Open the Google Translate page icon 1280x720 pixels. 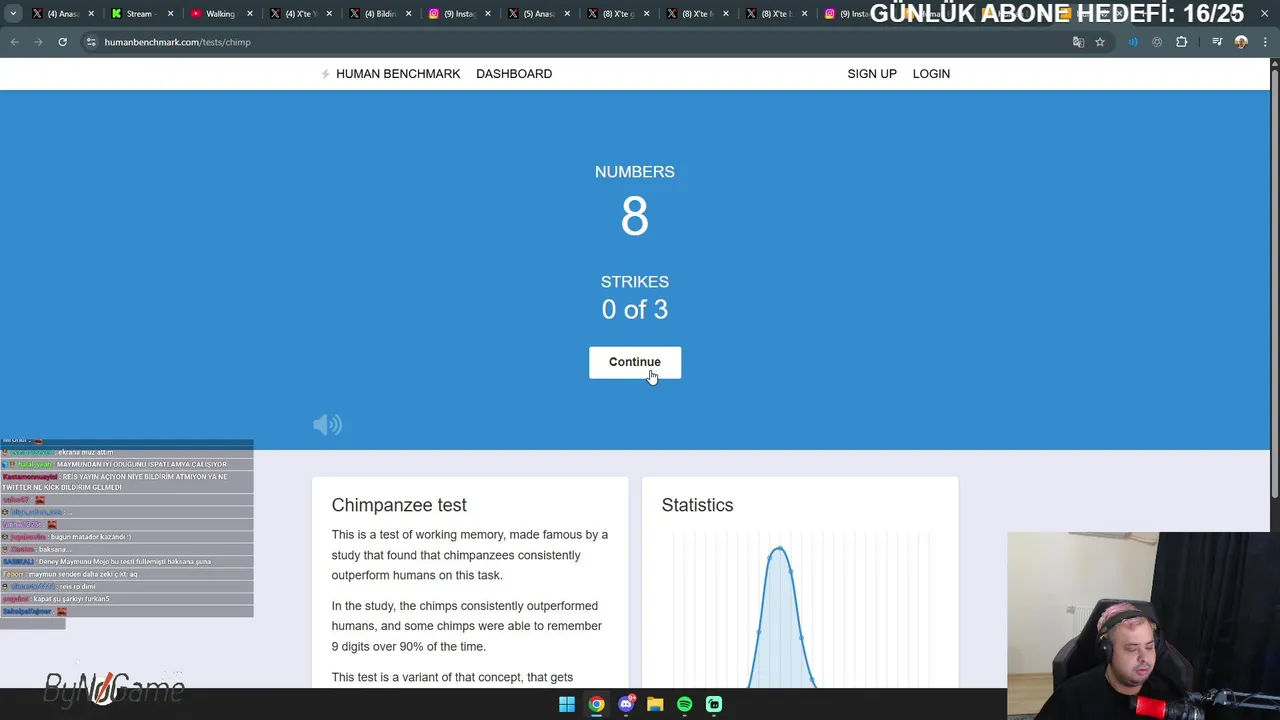(x=1078, y=42)
